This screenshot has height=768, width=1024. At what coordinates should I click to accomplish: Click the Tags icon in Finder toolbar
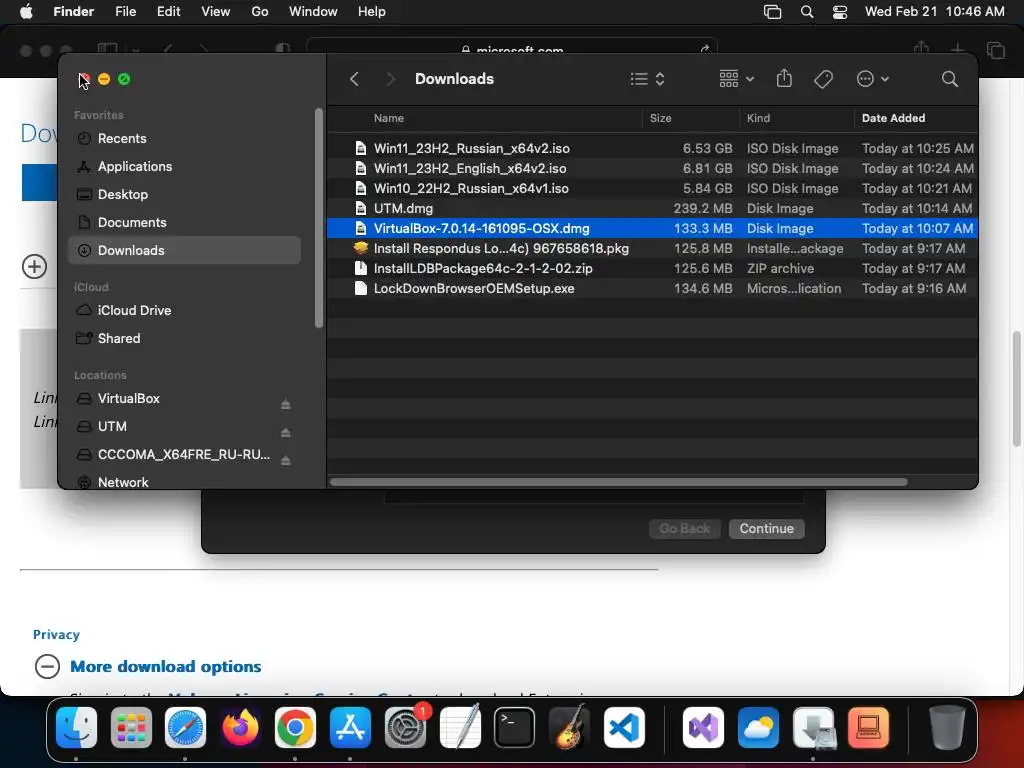(824, 79)
